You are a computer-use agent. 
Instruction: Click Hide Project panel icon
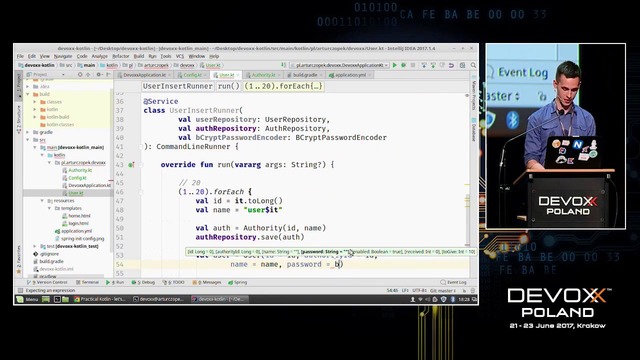tap(108, 75)
